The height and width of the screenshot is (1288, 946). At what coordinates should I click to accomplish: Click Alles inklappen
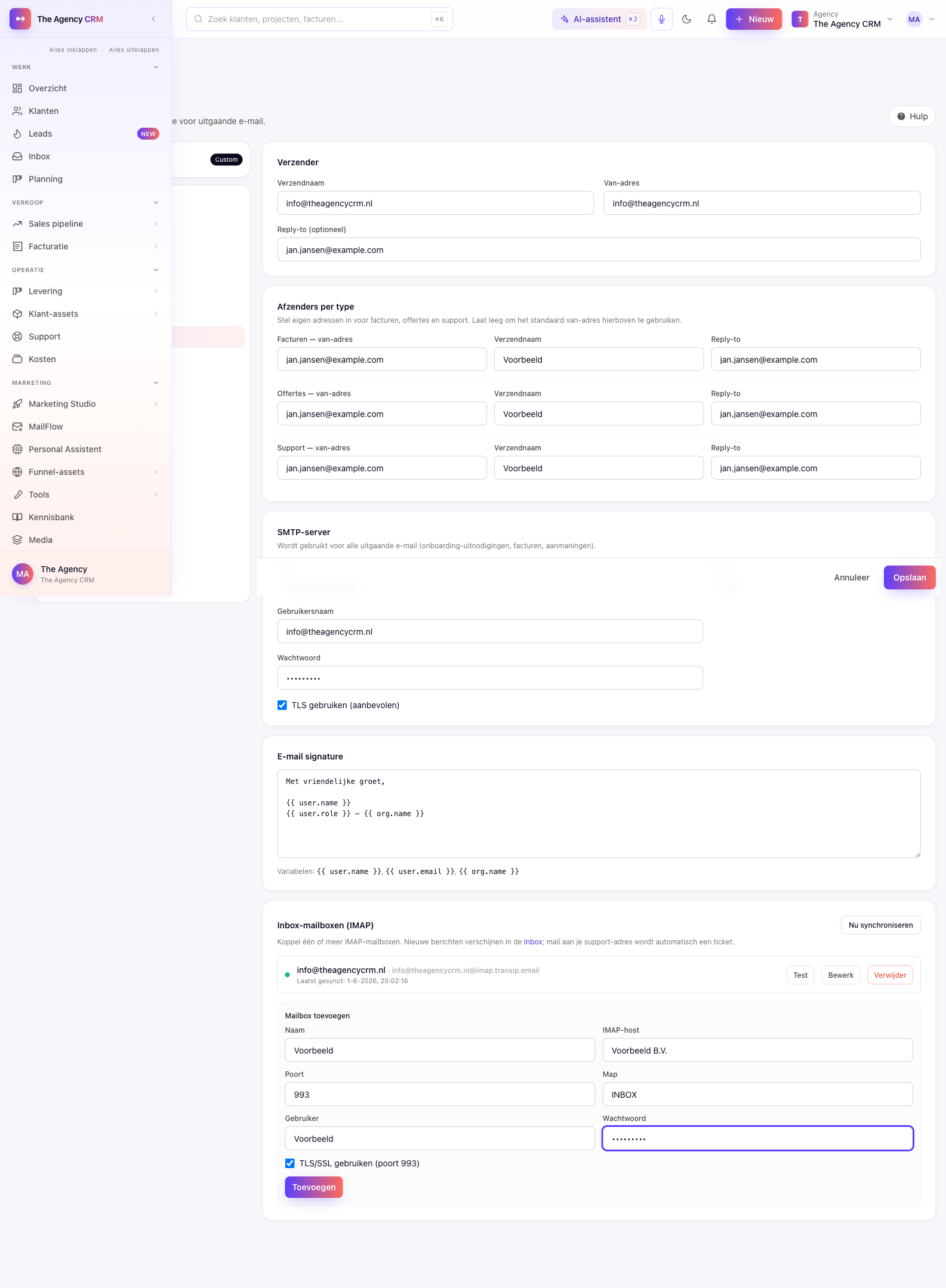(x=73, y=50)
